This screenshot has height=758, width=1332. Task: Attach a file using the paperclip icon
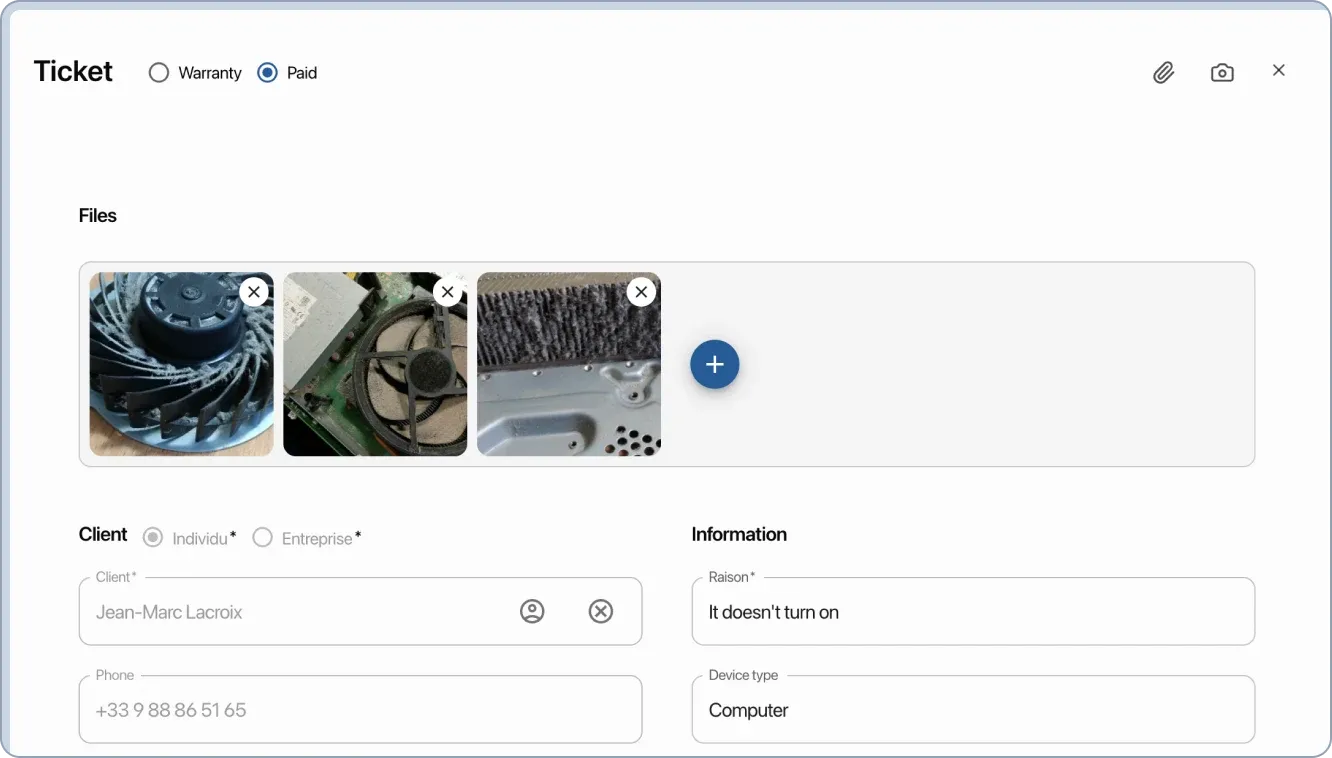pyautogui.click(x=1163, y=72)
